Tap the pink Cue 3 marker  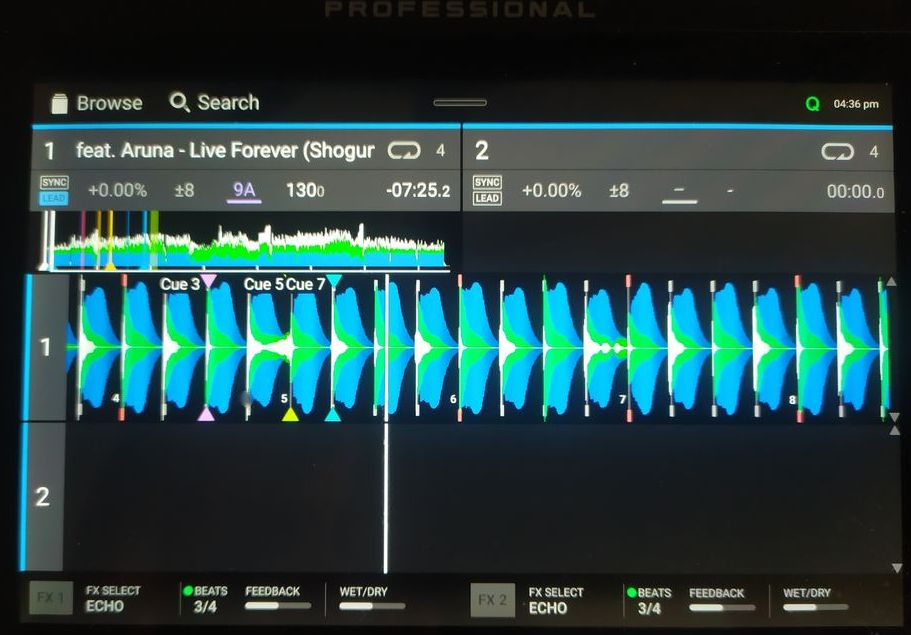(x=208, y=281)
